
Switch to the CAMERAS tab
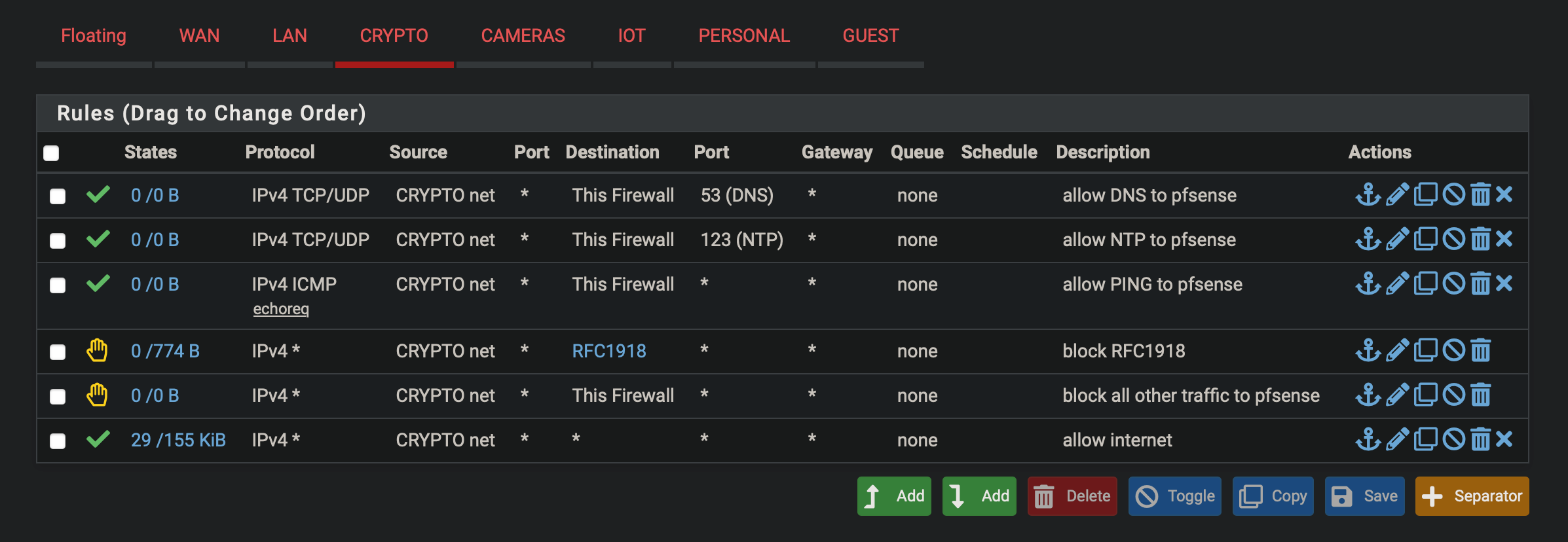[x=523, y=35]
